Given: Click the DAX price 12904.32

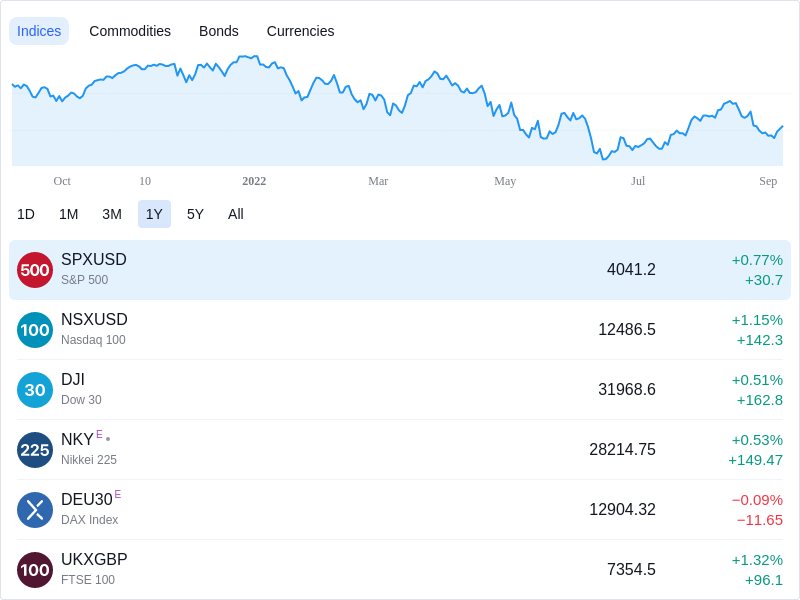Looking at the screenshot, I should click(x=622, y=509).
